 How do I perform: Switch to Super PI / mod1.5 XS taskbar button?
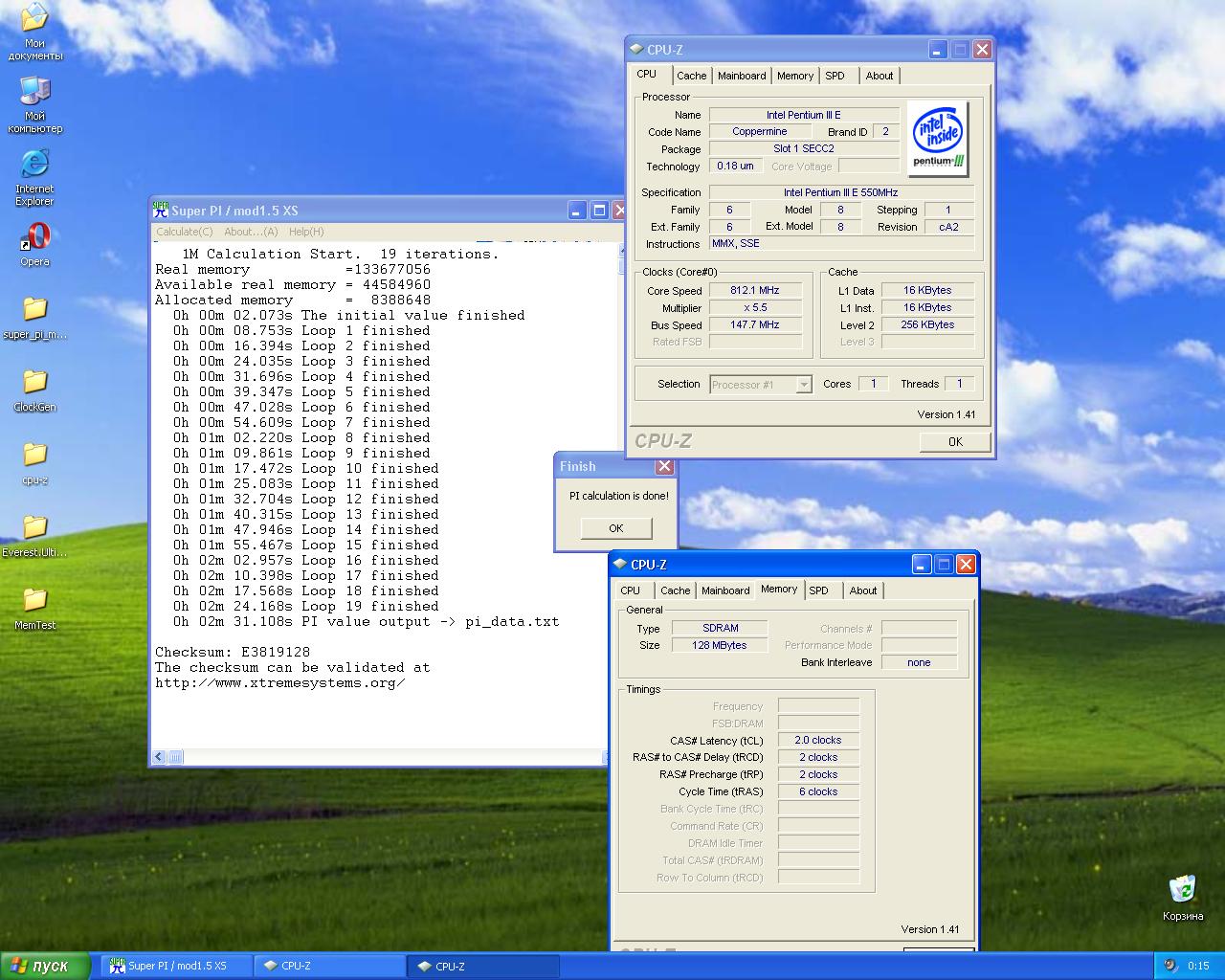pos(174,966)
